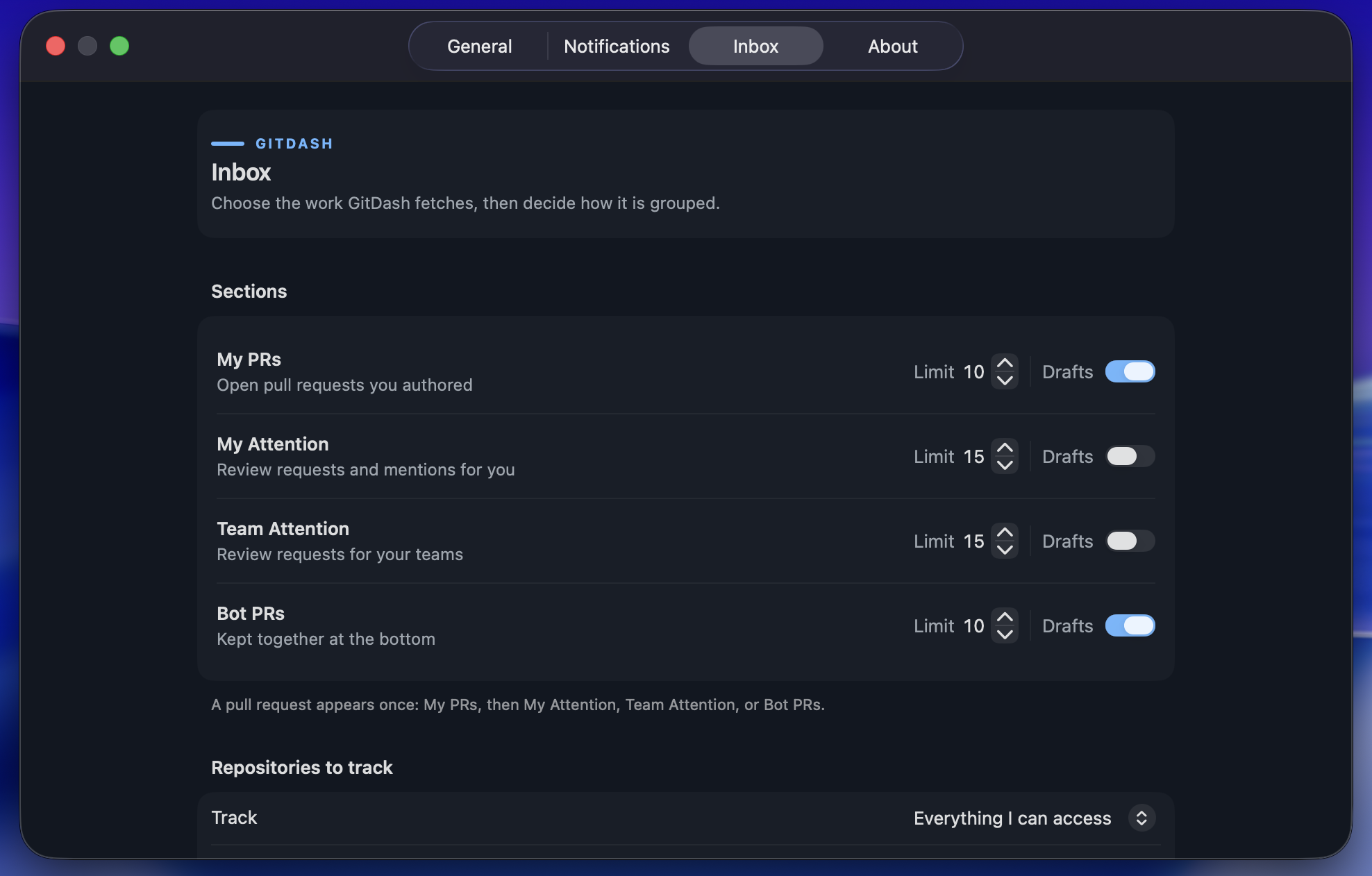Click the Track row label
Screen dimensions: 1372x876
tap(234, 818)
